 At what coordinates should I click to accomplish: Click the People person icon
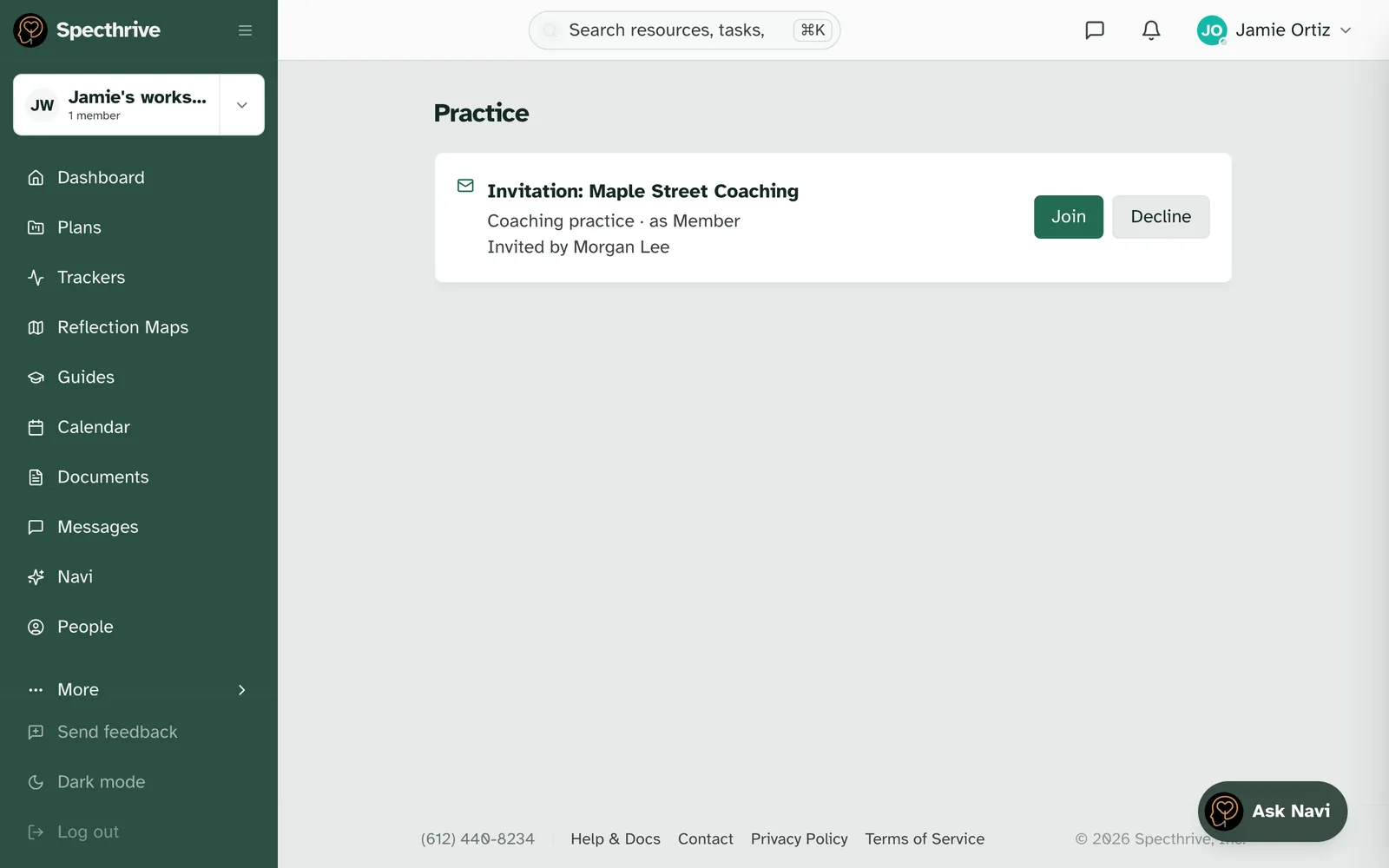pyautogui.click(x=36, y=627)
